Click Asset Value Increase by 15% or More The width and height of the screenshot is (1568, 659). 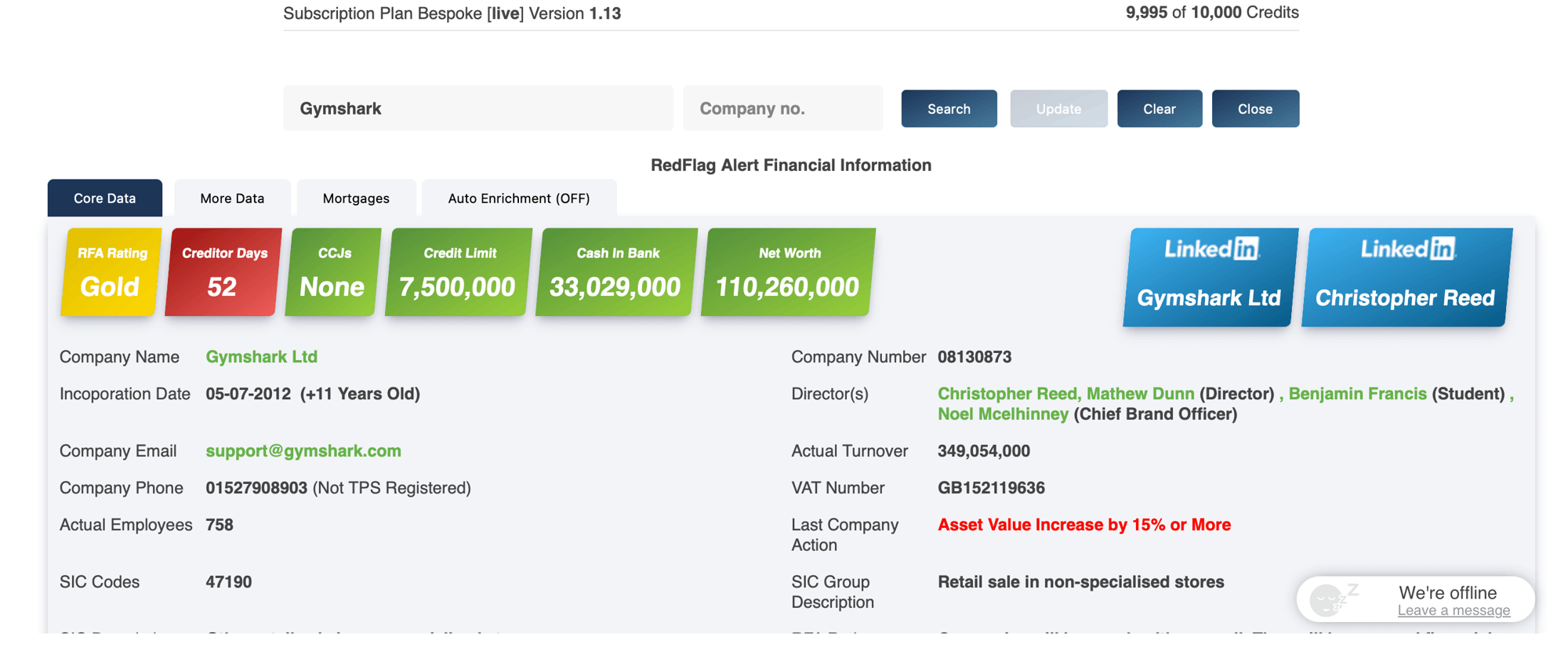tap(1084, 525)
